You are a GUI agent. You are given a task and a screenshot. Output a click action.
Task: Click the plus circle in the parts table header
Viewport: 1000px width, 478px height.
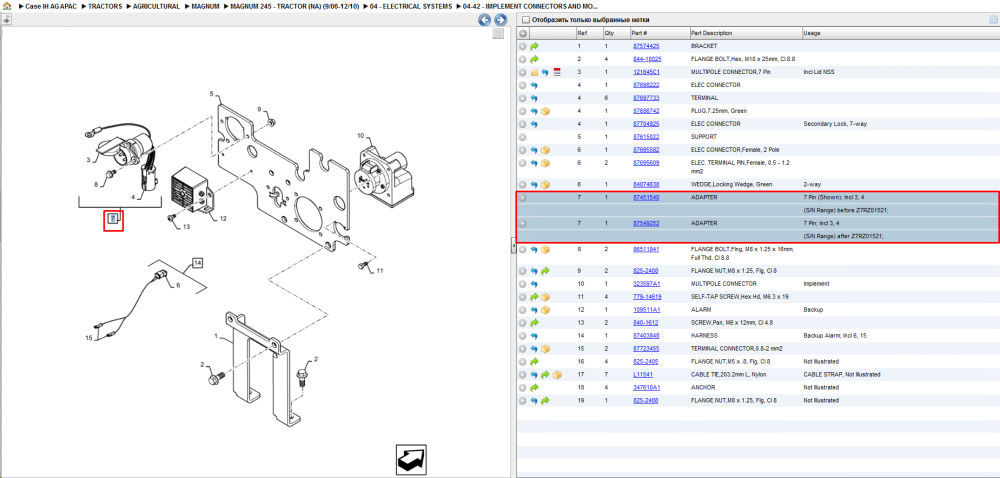point(522,33)
